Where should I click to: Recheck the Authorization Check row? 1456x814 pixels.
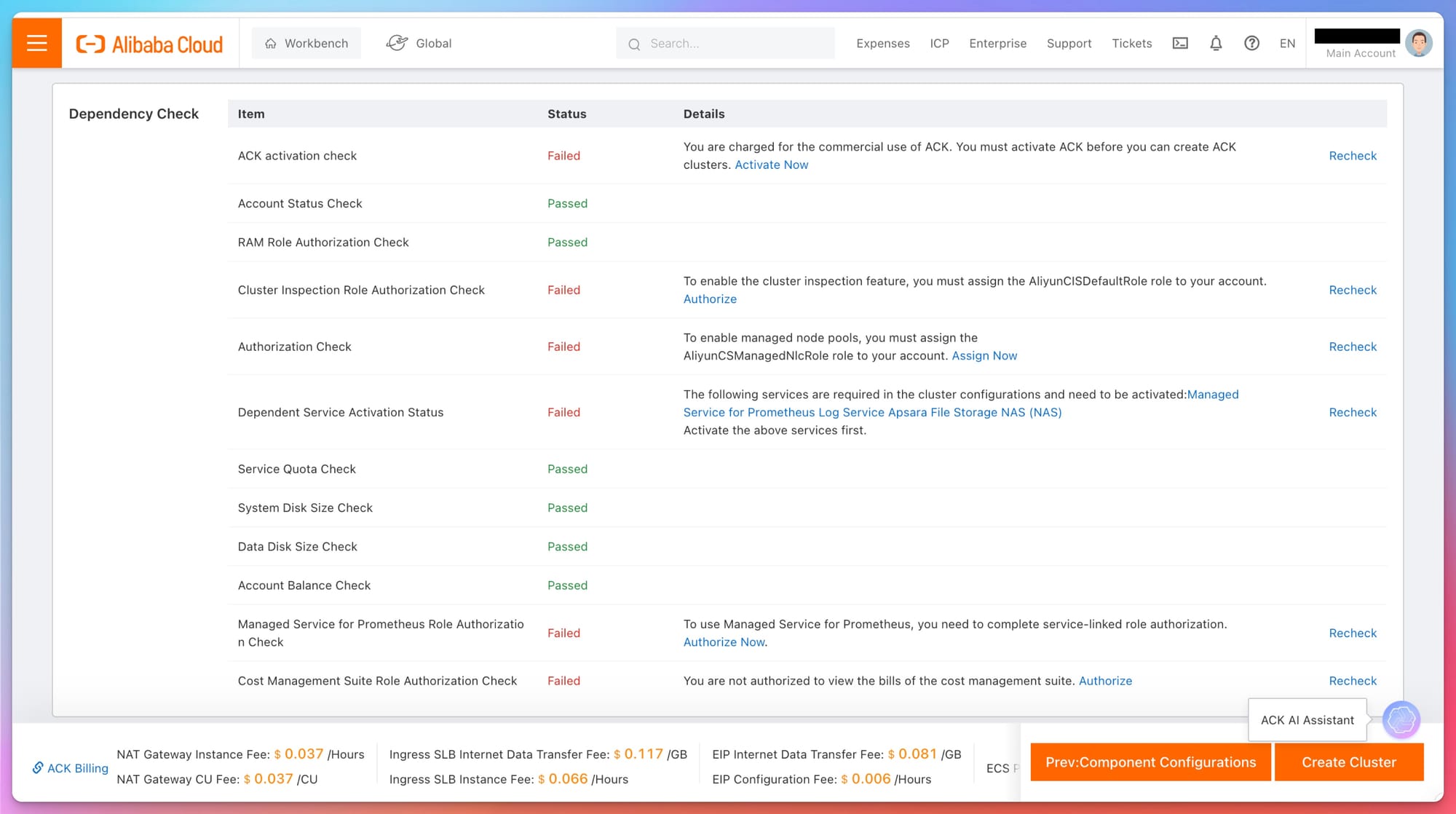tap(1352, 347)
